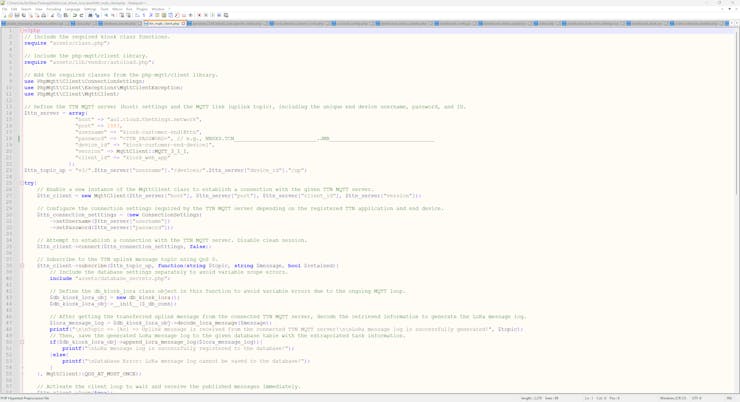Screen dimensions: 740x402
Task: Click the Ln/Col/Pos field in the status bar
Action: point(602,398)
